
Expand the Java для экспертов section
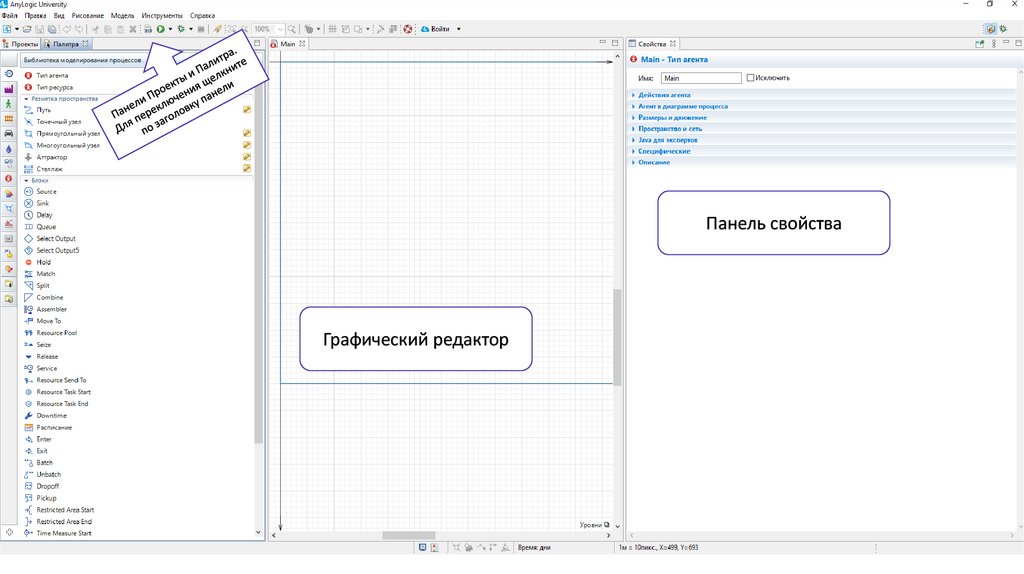tap(667, 140)
